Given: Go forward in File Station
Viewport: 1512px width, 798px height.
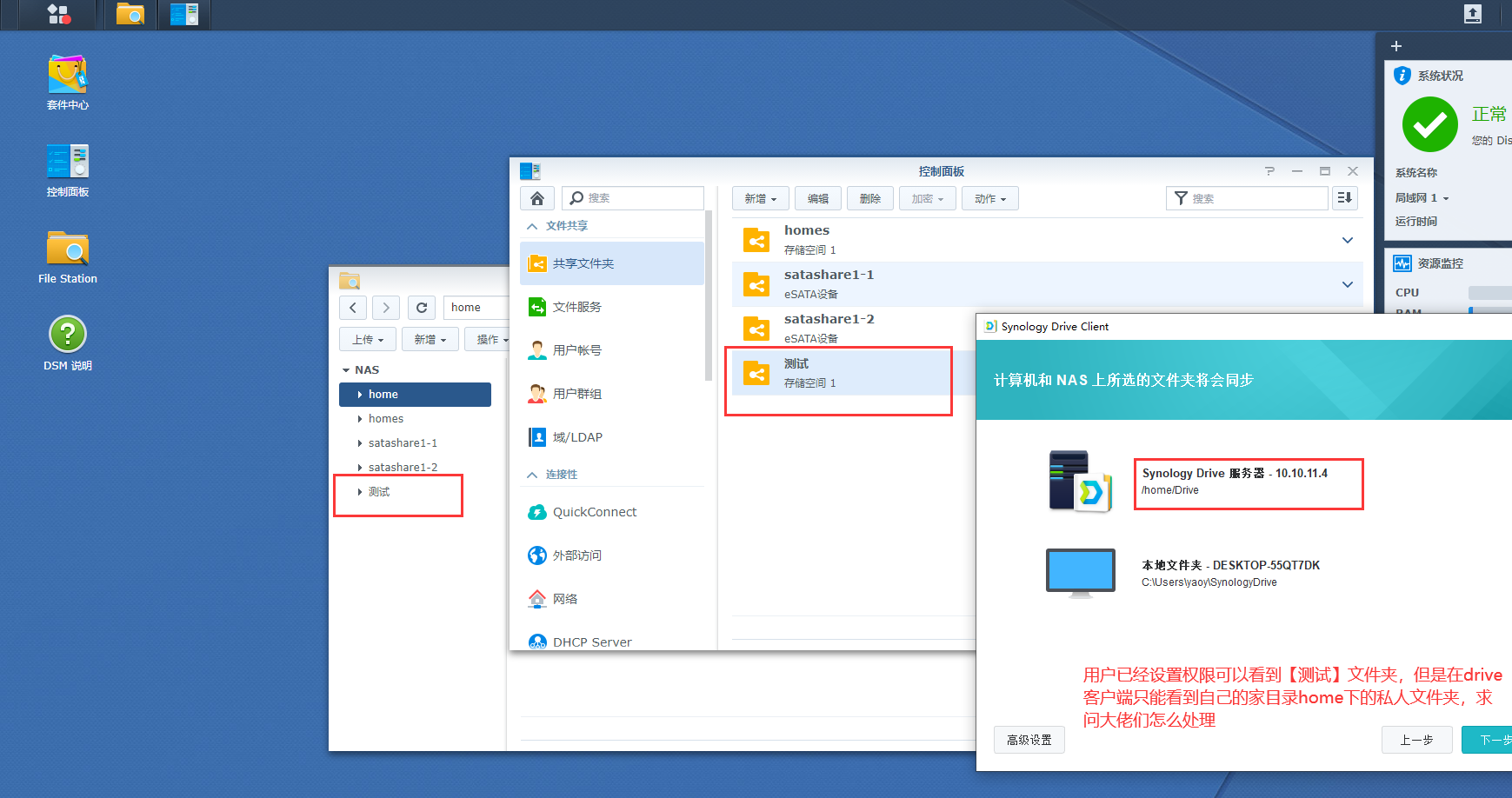Looking at the screenshot, I should [x=386, y=308].
